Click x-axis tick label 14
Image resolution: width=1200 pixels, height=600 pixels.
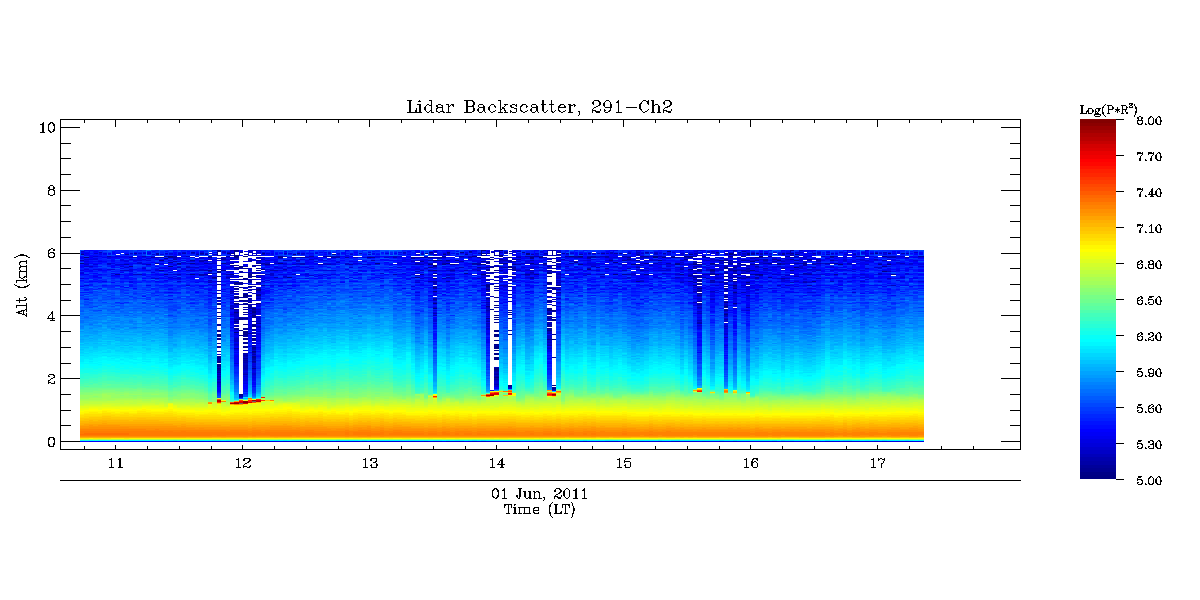496,463
